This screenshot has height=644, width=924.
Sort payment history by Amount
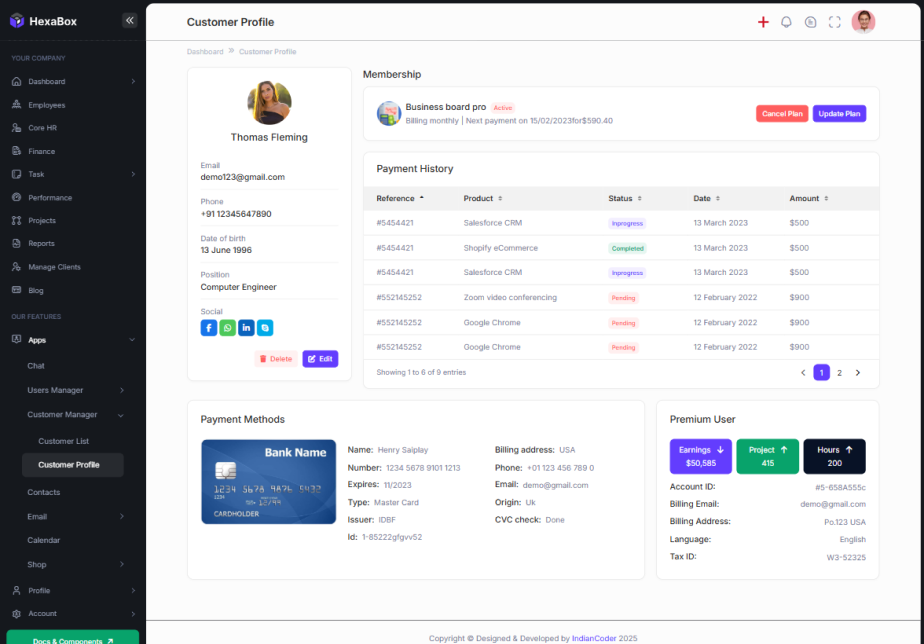tap(808, 199)
